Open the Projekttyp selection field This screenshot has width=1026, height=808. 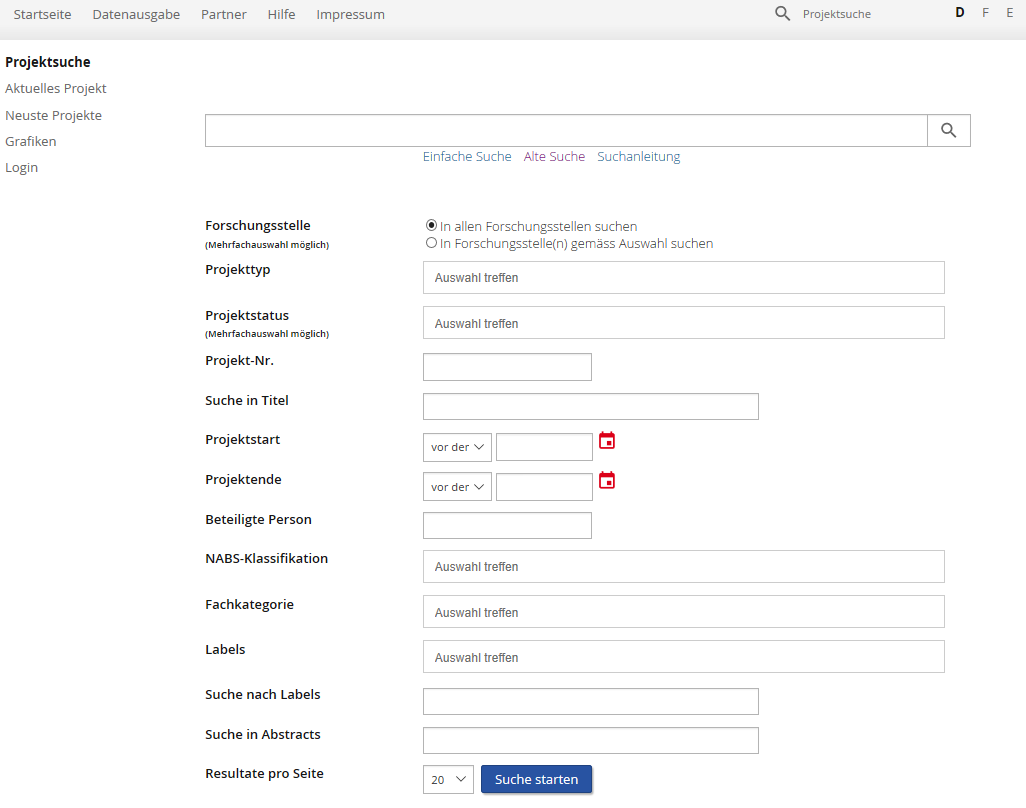[683, 278]
